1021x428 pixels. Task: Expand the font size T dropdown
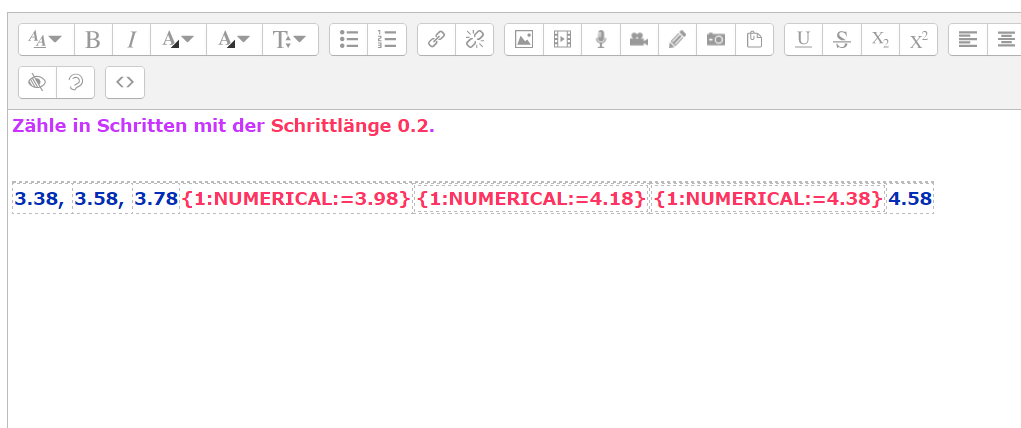point(290,40)
